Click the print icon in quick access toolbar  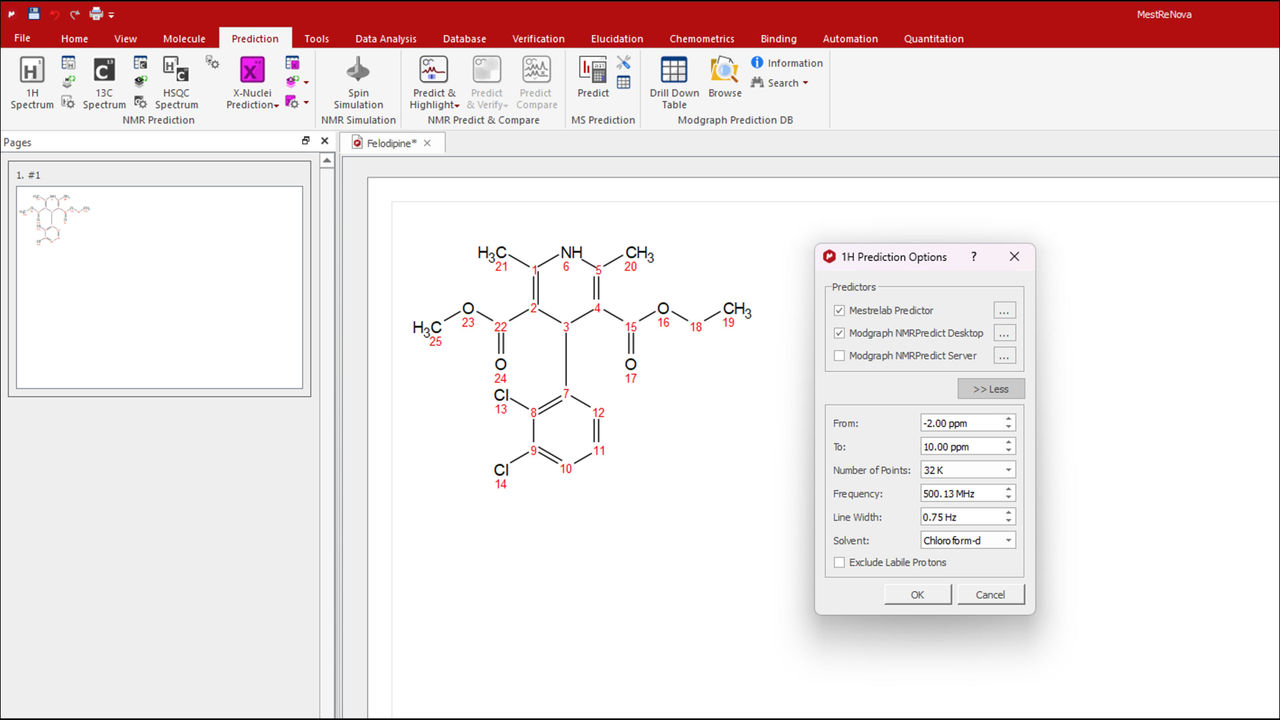(x=96, y=14)
